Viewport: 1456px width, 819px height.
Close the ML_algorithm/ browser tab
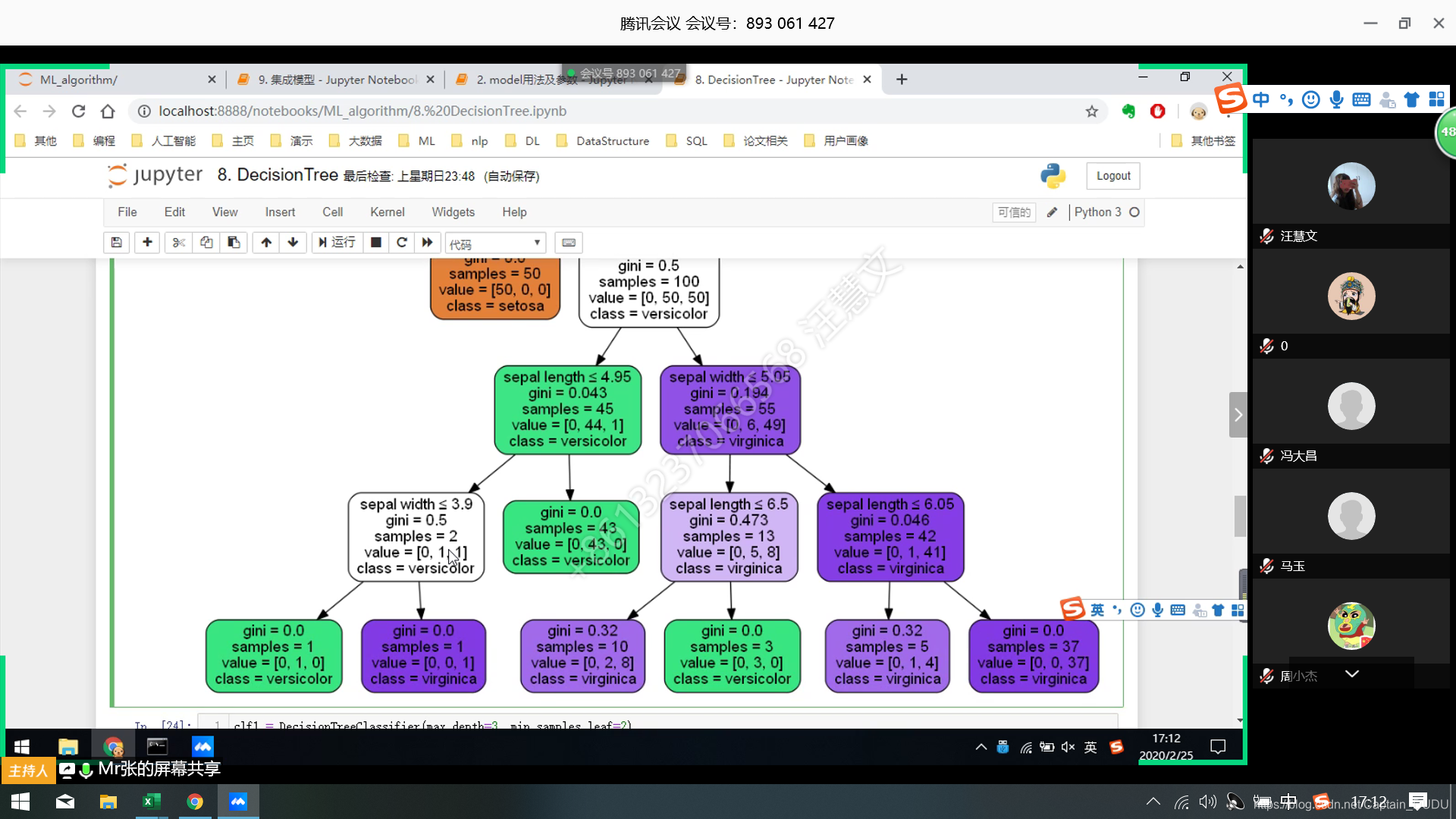pyautogui.click(x=212, y=80)
